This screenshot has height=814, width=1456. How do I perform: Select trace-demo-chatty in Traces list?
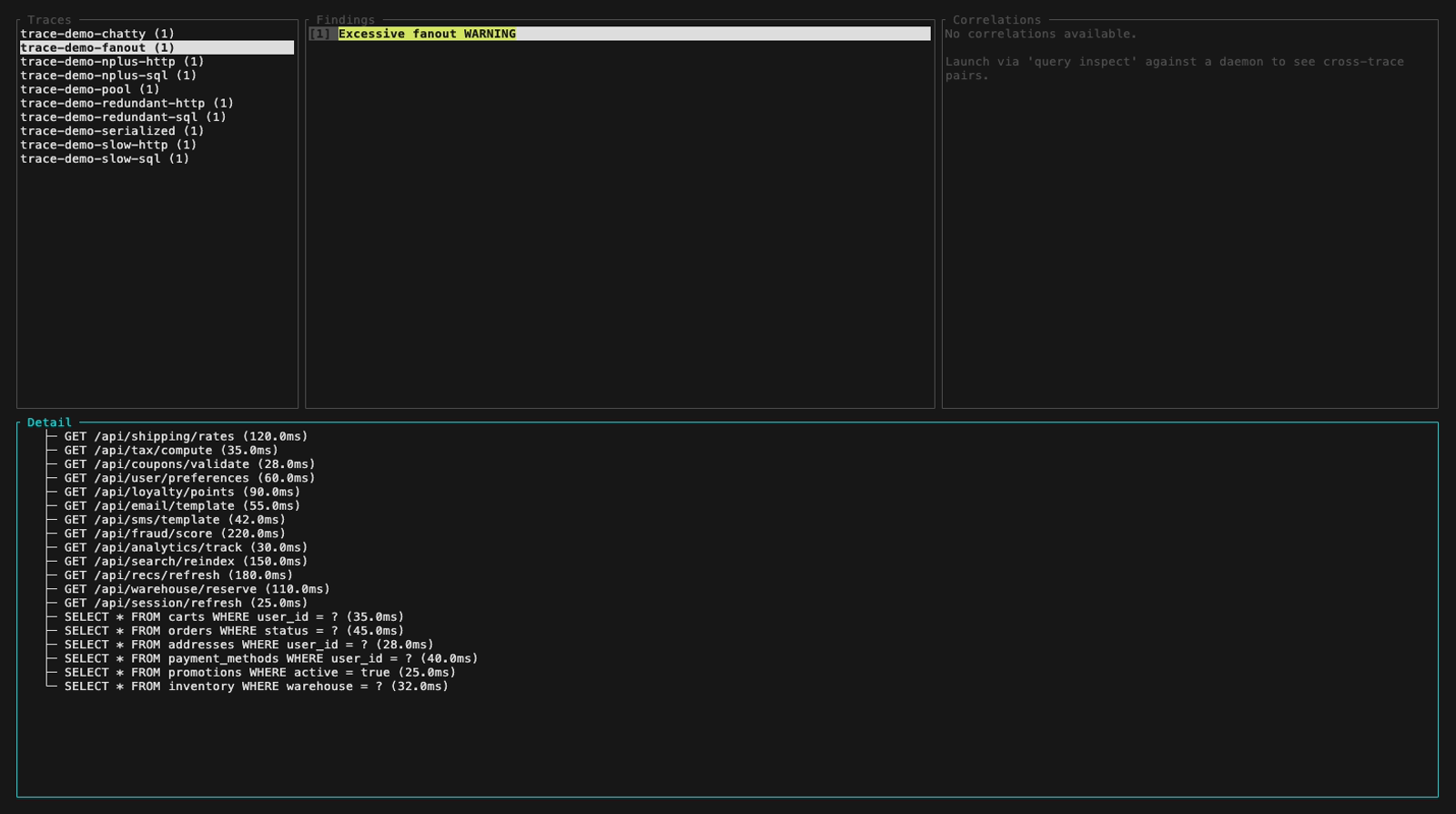97,34
